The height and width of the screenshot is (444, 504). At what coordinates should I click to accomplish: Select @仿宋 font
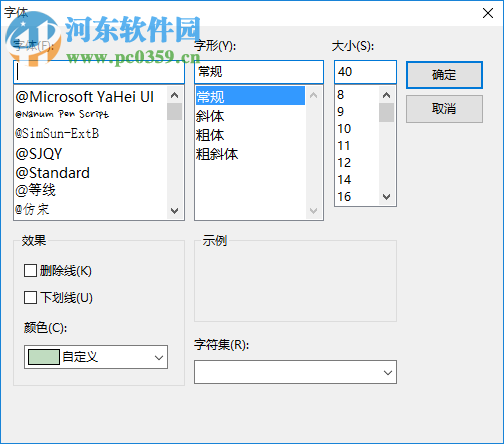[x=91, y=210]
